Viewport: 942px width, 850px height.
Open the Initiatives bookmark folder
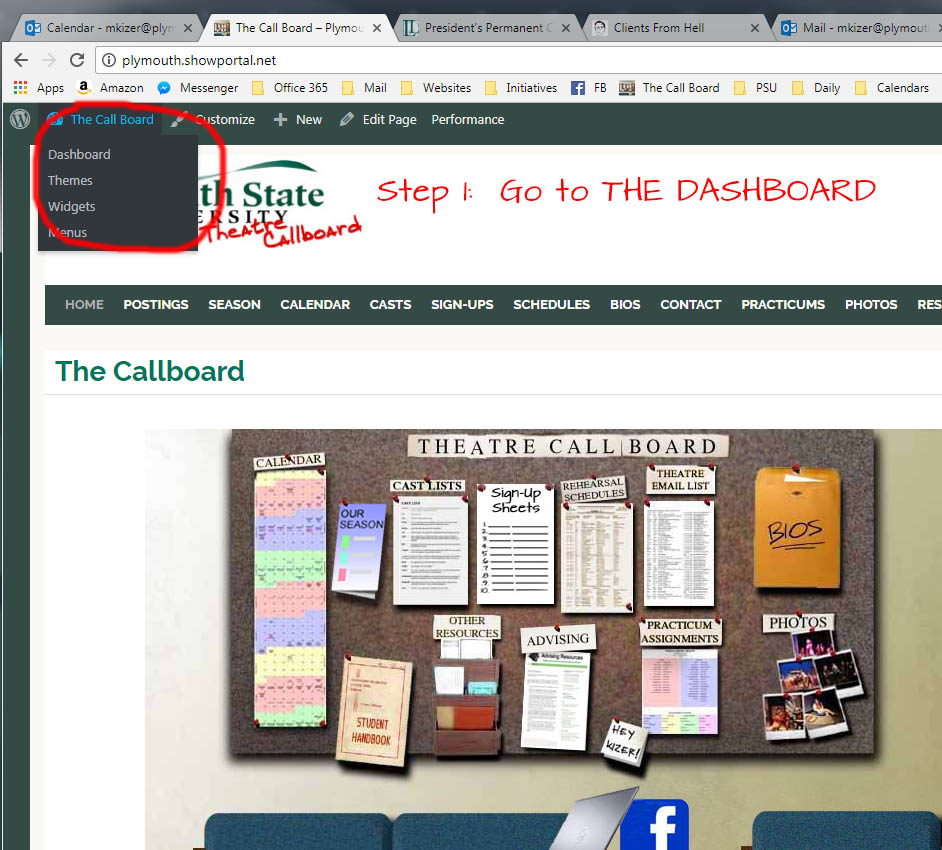[x=521, y=88]
